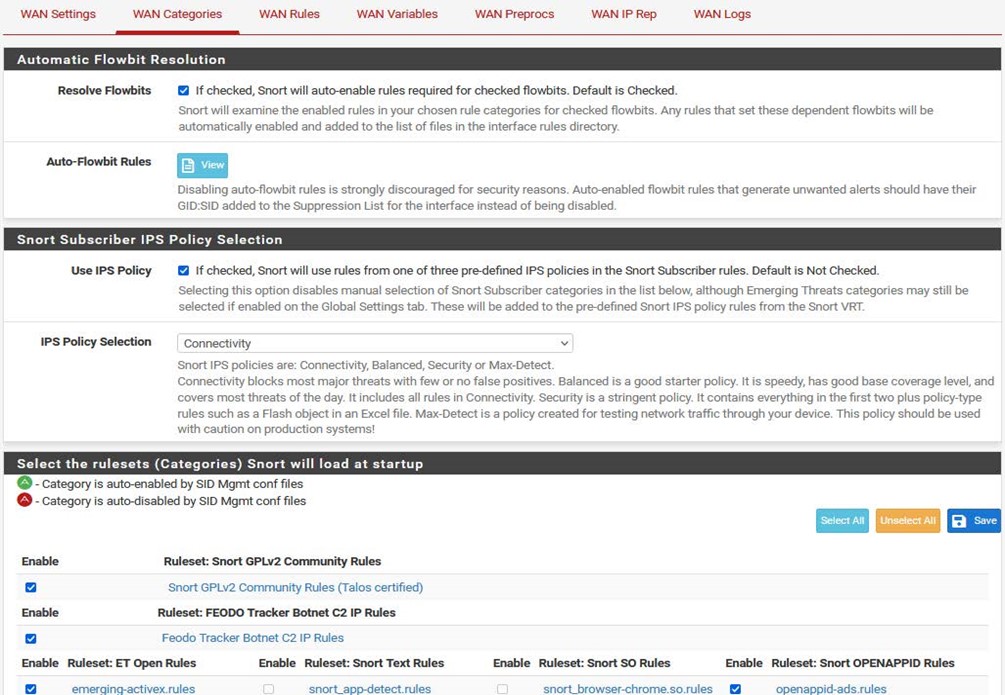The width and height of the screenshot is (1005, 695).
Task: Disable Snort GPLv2 Community Rules checkbox
Action: point(30,588)
